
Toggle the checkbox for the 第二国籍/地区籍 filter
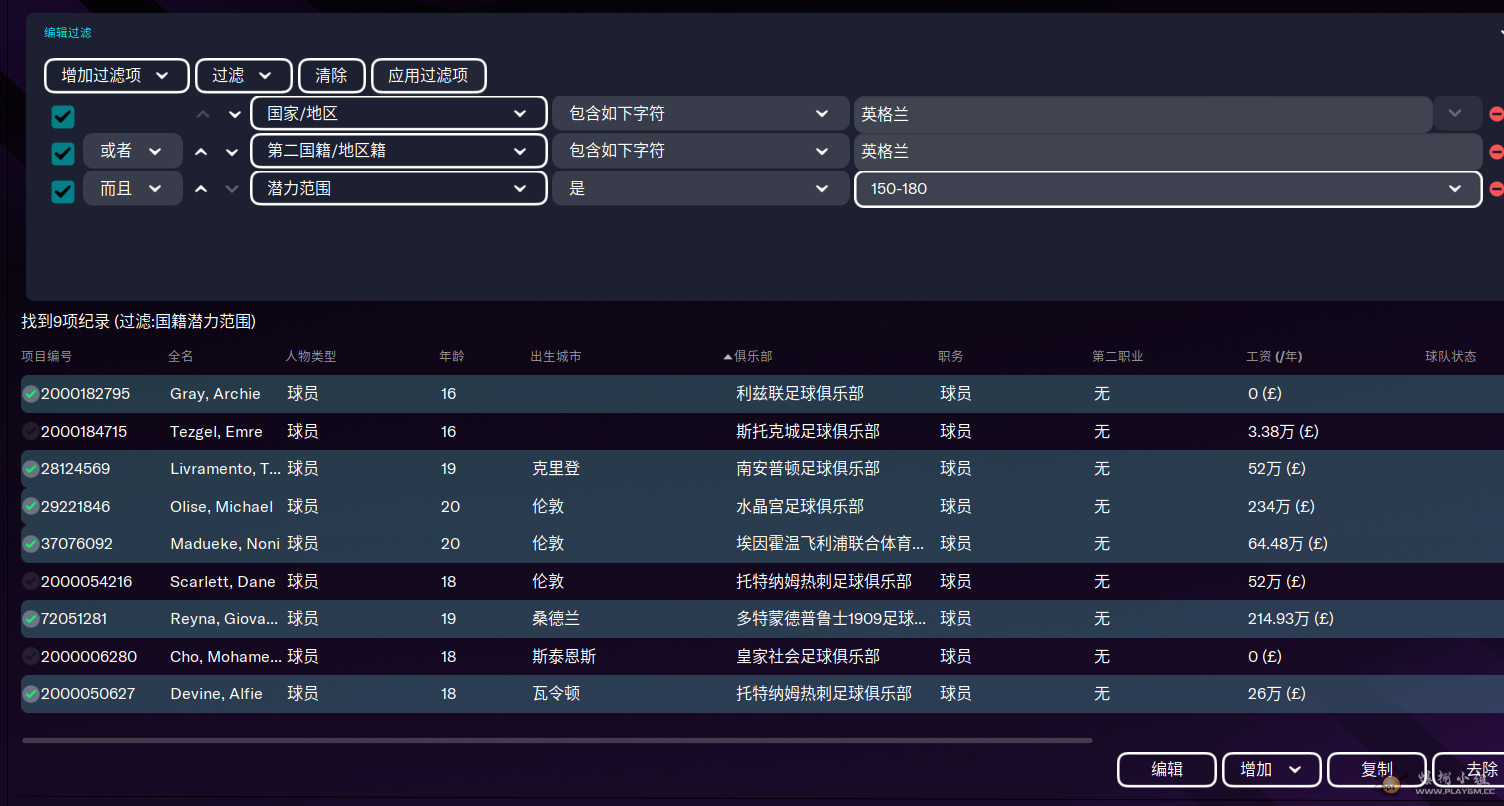pyautogui.click(x=63, y=154)
